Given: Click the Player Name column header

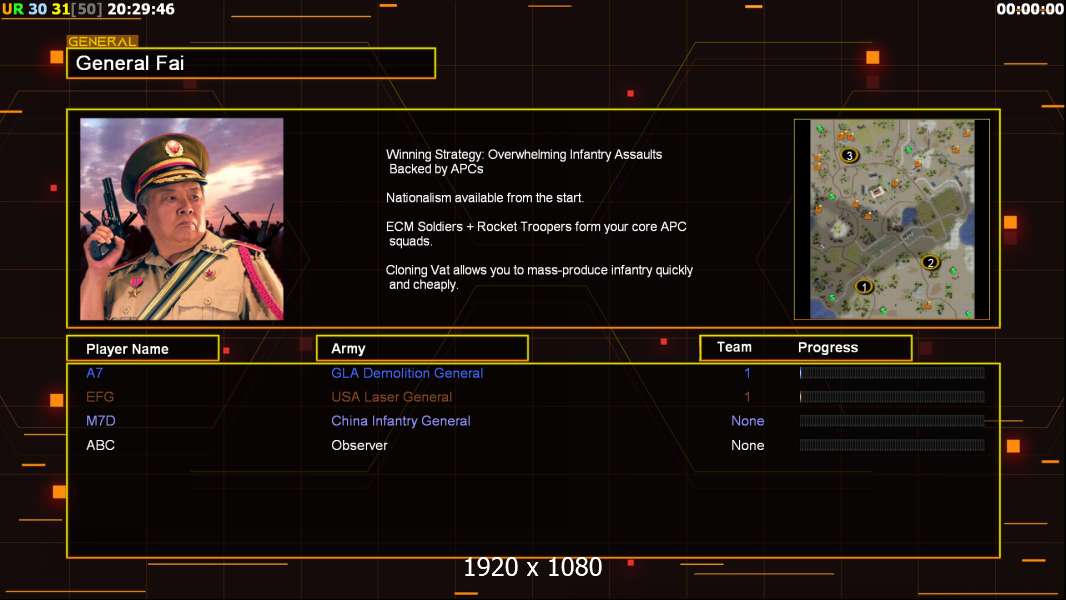Looking at the screenshot, I should click(x=143, y=349).
